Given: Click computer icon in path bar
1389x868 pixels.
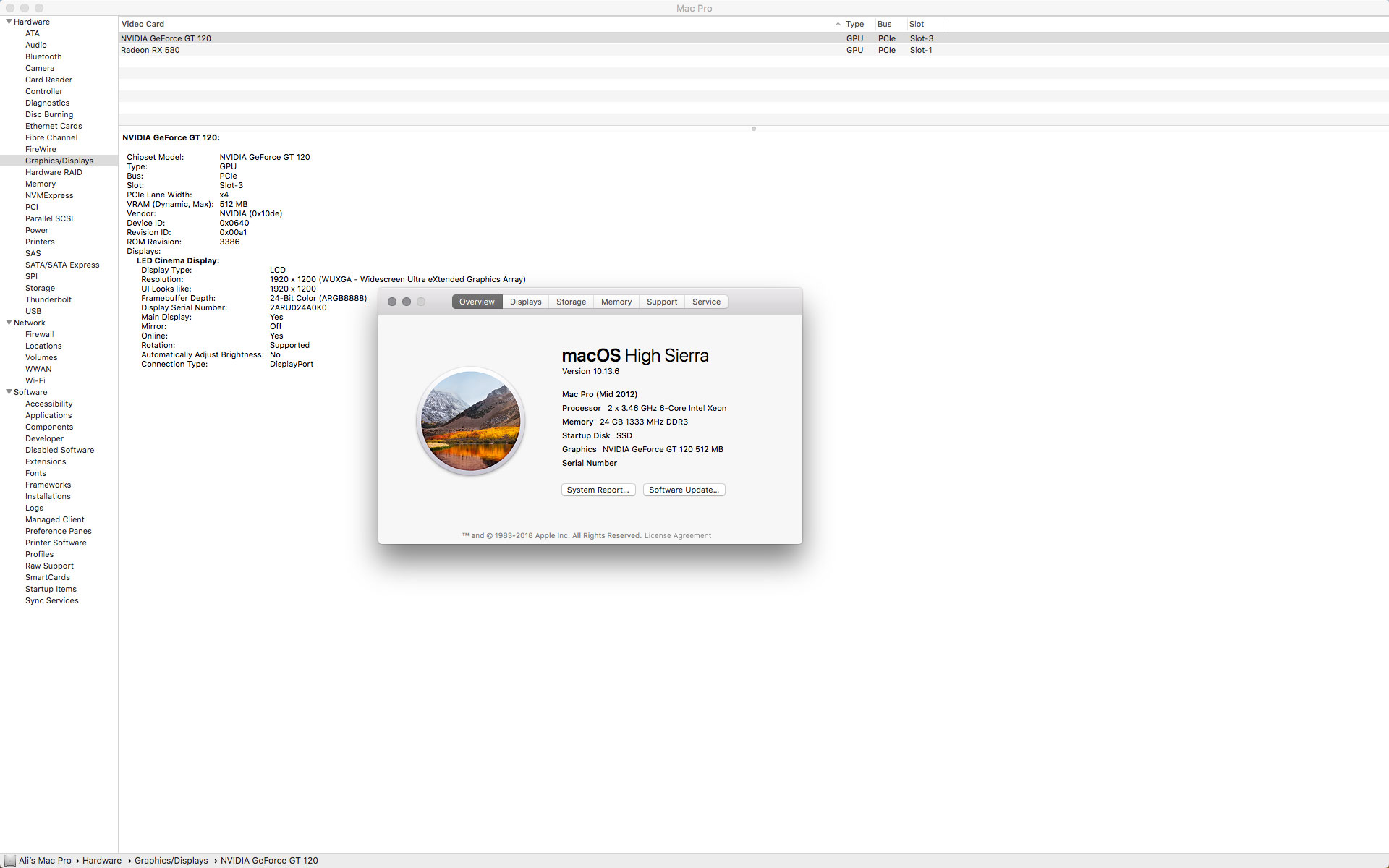Looking at the screenshot, I should coord(9,861).
